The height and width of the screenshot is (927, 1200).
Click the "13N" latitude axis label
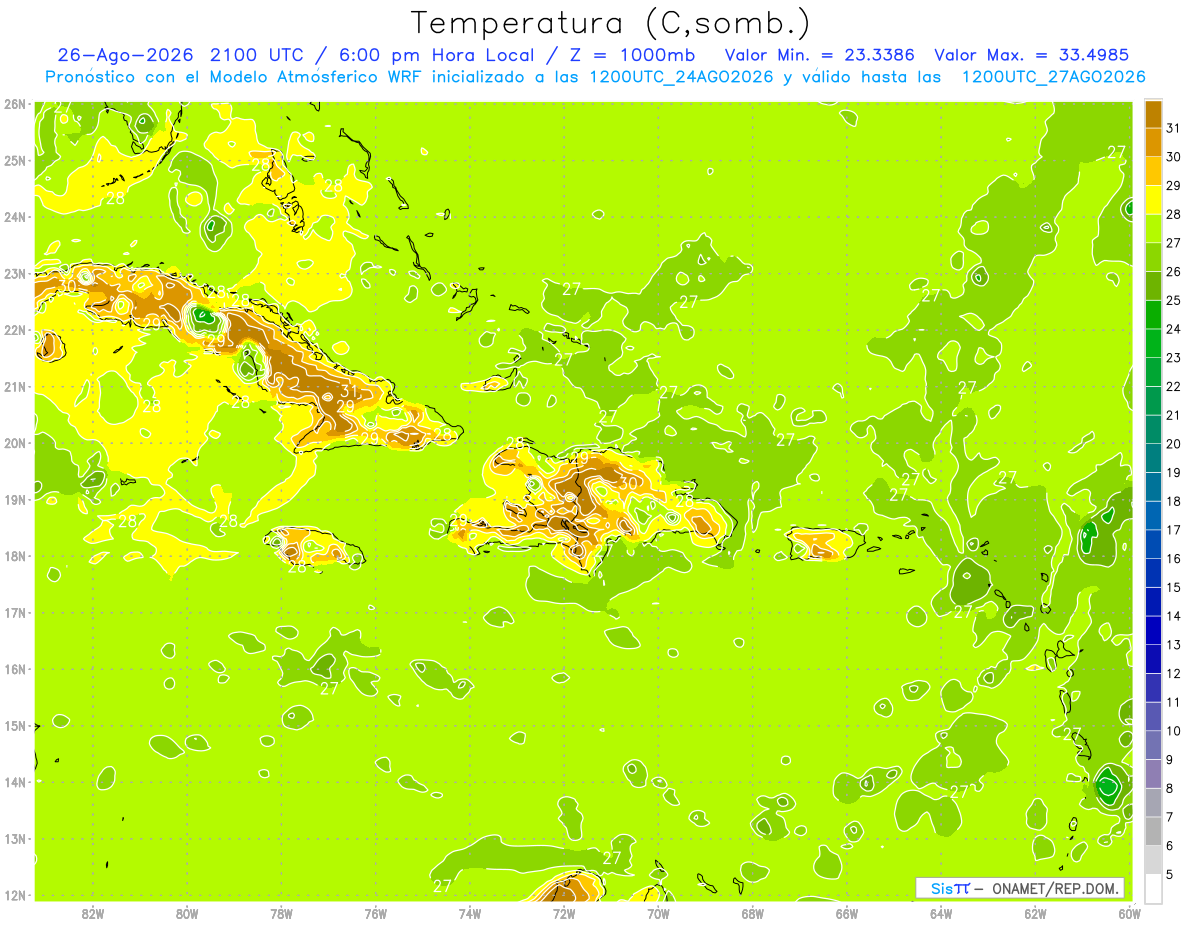click(15, 838)
